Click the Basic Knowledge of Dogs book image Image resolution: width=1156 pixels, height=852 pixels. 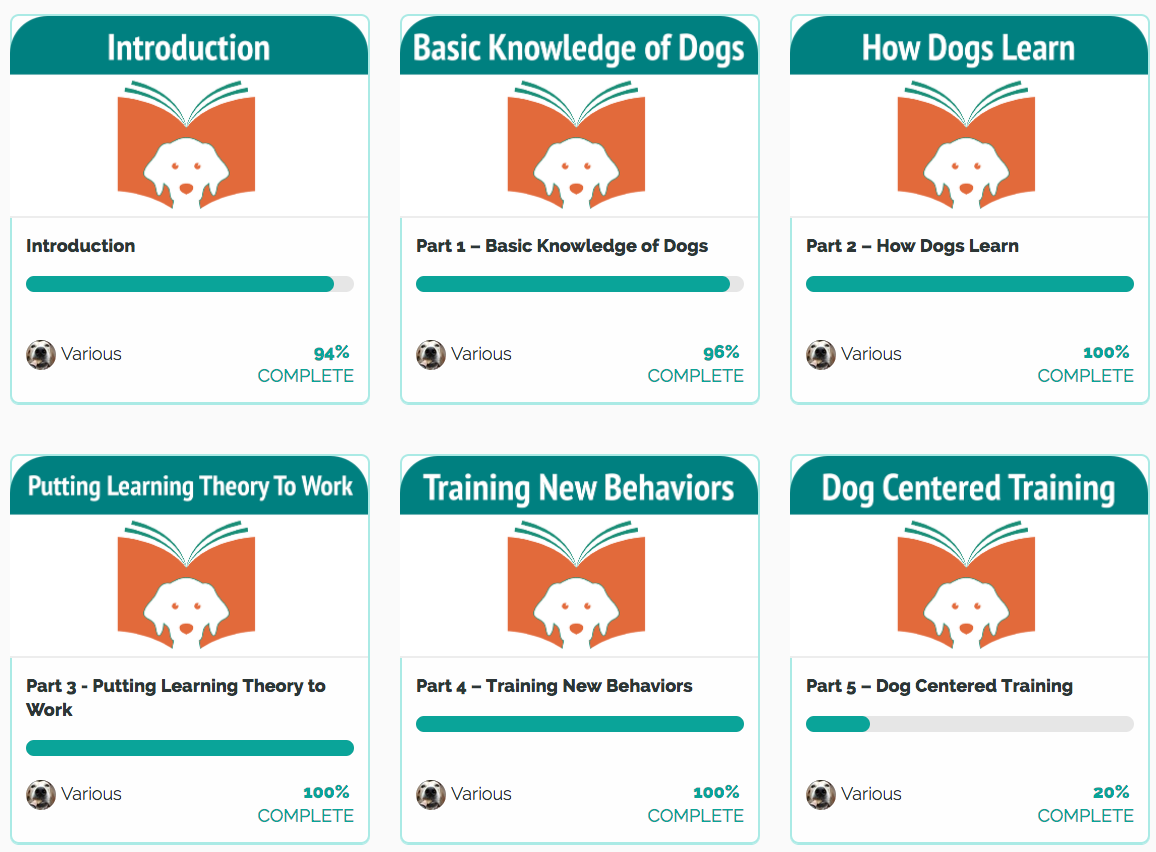tap(577, 145)
